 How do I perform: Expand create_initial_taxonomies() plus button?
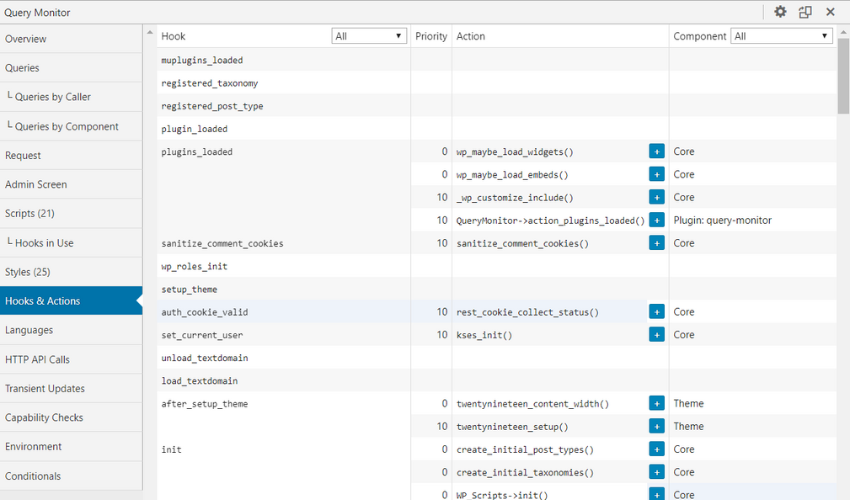(656, 472)
